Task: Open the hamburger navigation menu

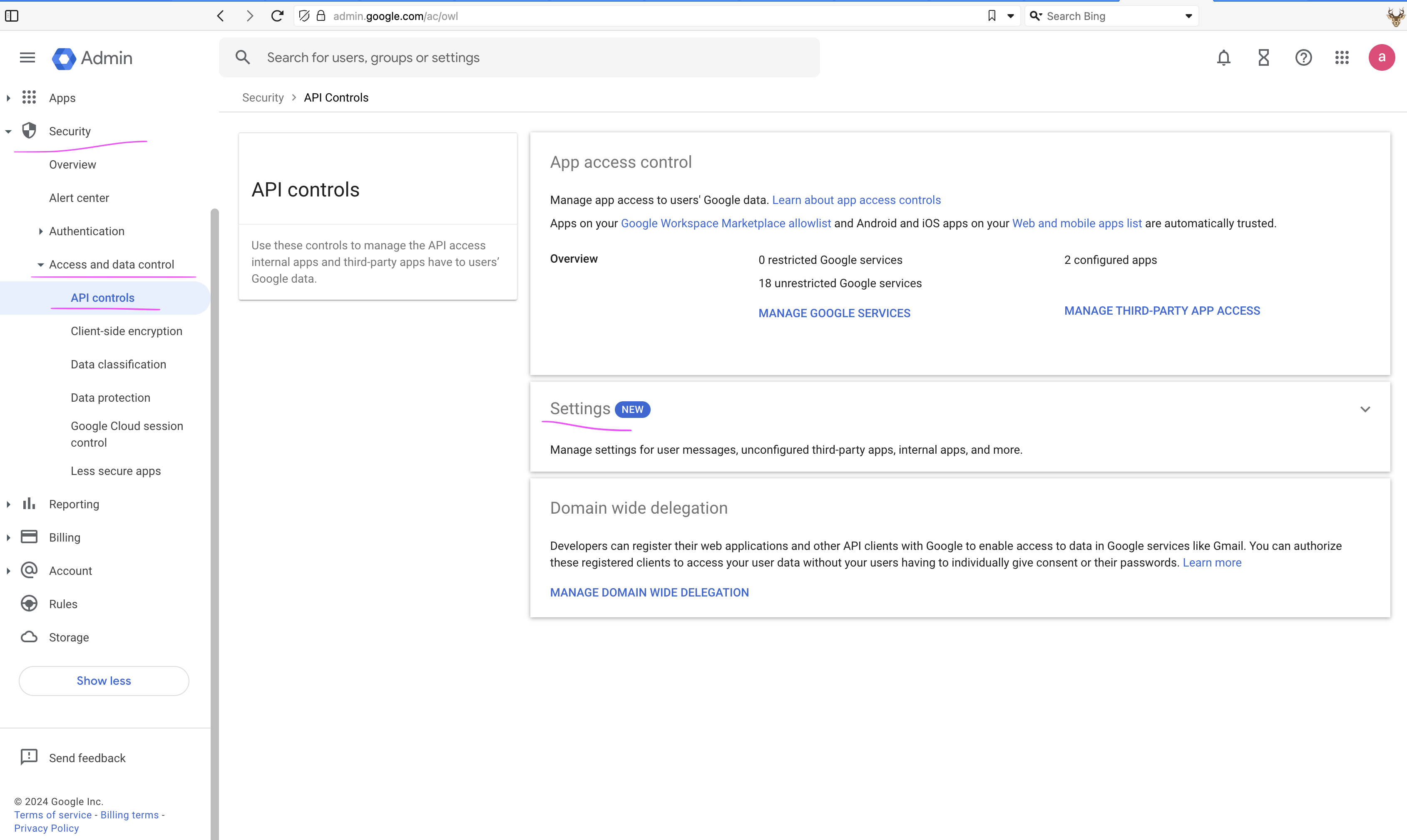Action: click(x=27, y=57)
